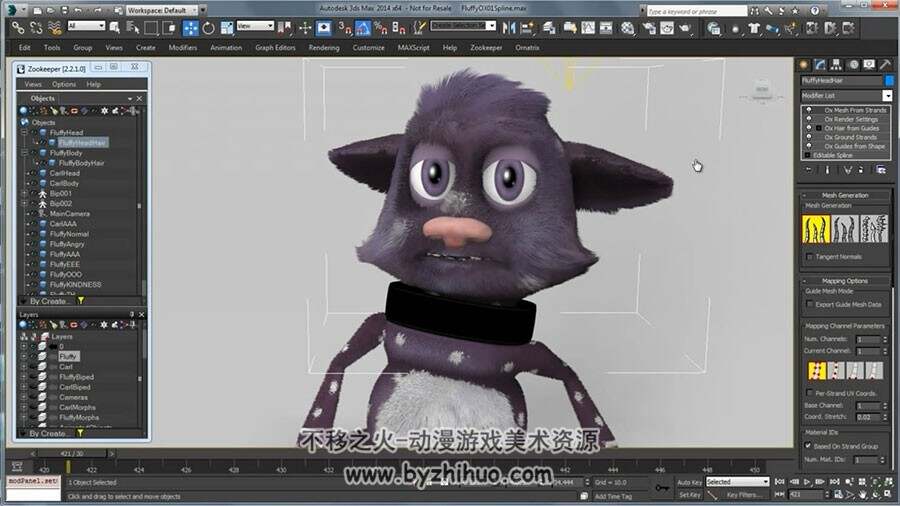Click the teapot Render Production icon
The image size is (900, 506).
pyautogui.click(x=685, y=27)
